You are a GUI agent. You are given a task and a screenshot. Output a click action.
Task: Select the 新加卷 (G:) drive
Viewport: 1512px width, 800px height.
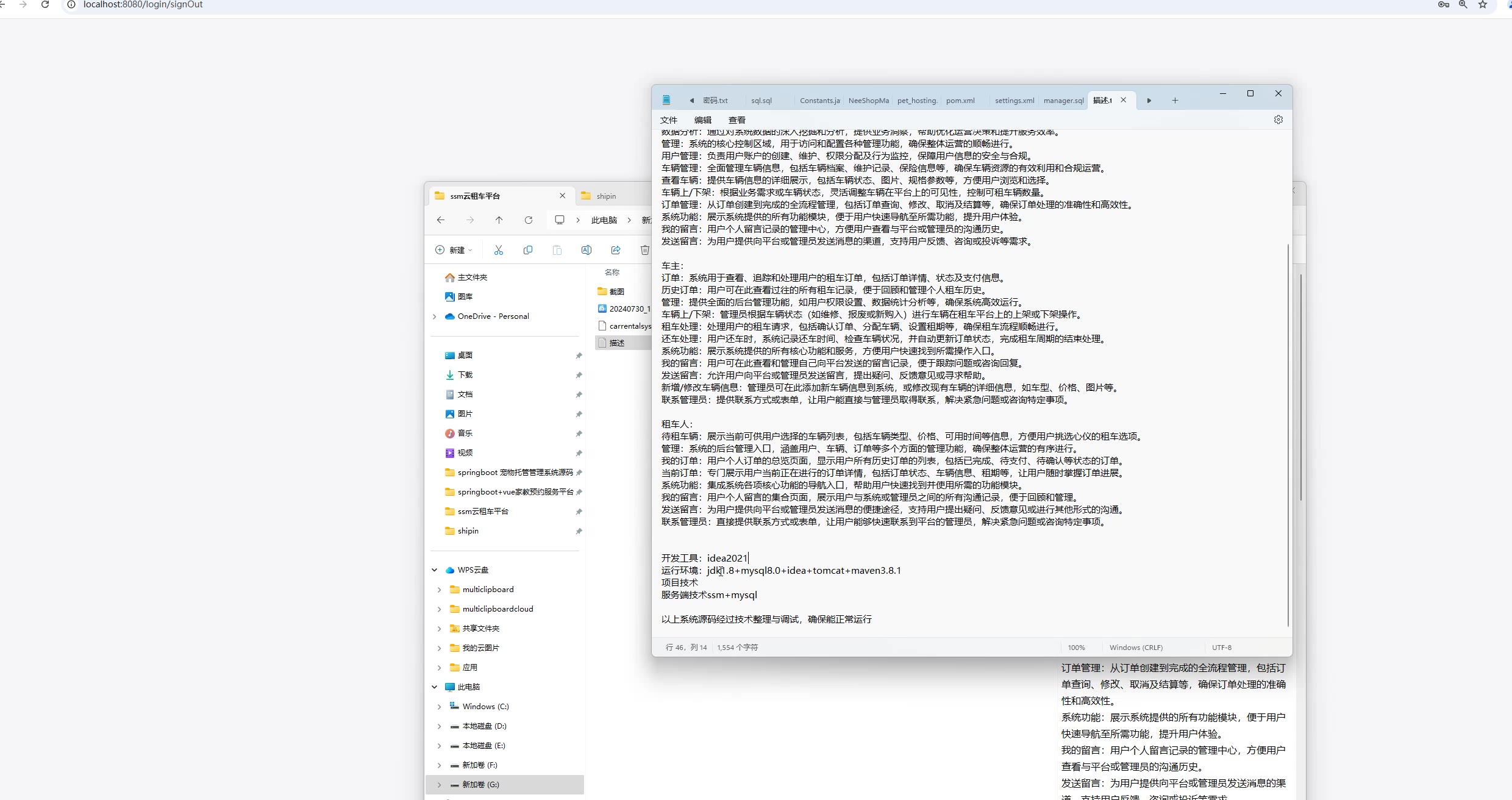coord(505,785)
